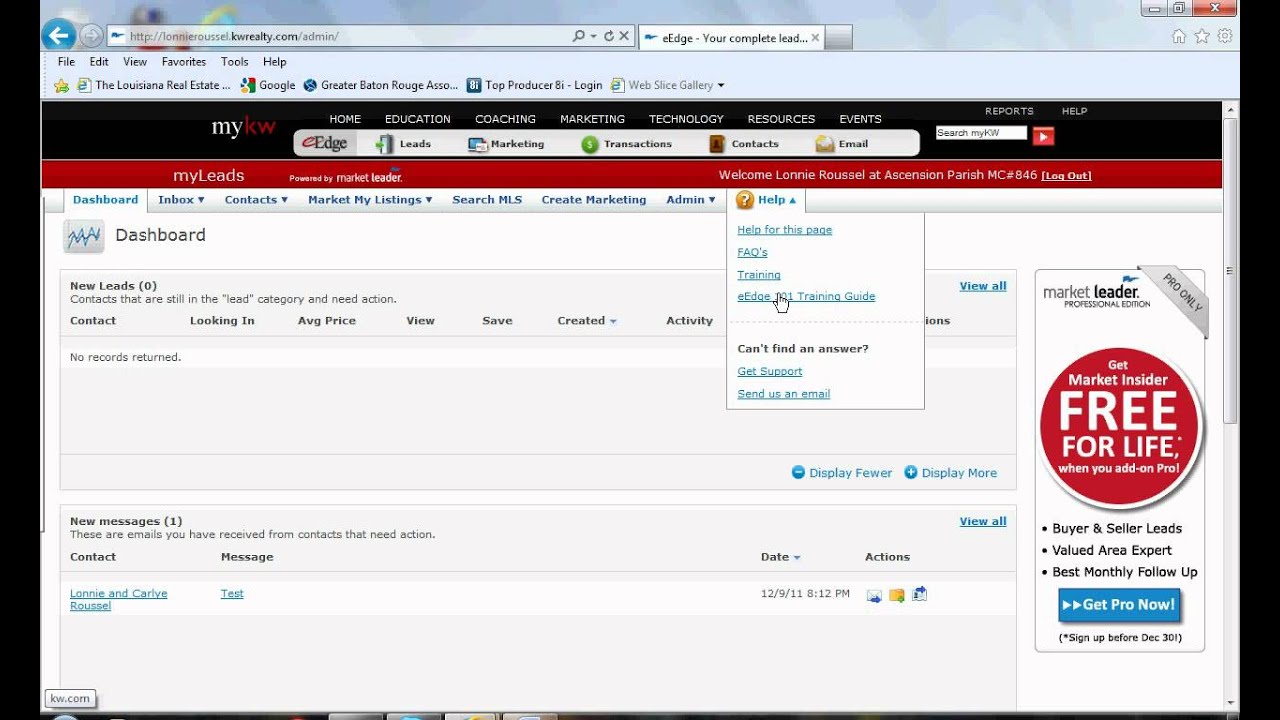Open the Contacts section in eEdge bar
This screenshot has width=1280, height=720.
point(744,144)
